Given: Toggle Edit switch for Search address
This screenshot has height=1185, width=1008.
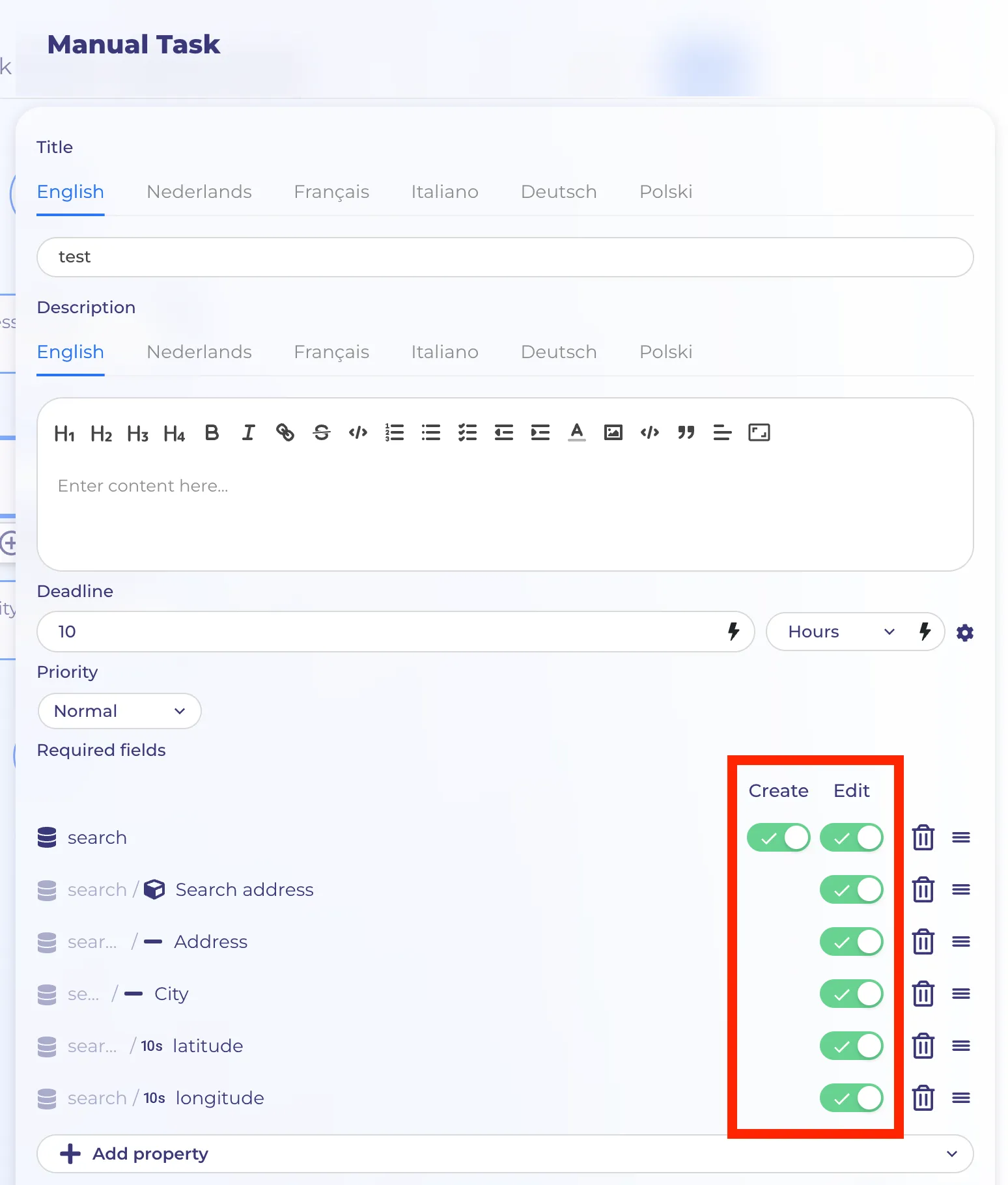Looking at the screenshot, I should [852, 889].
